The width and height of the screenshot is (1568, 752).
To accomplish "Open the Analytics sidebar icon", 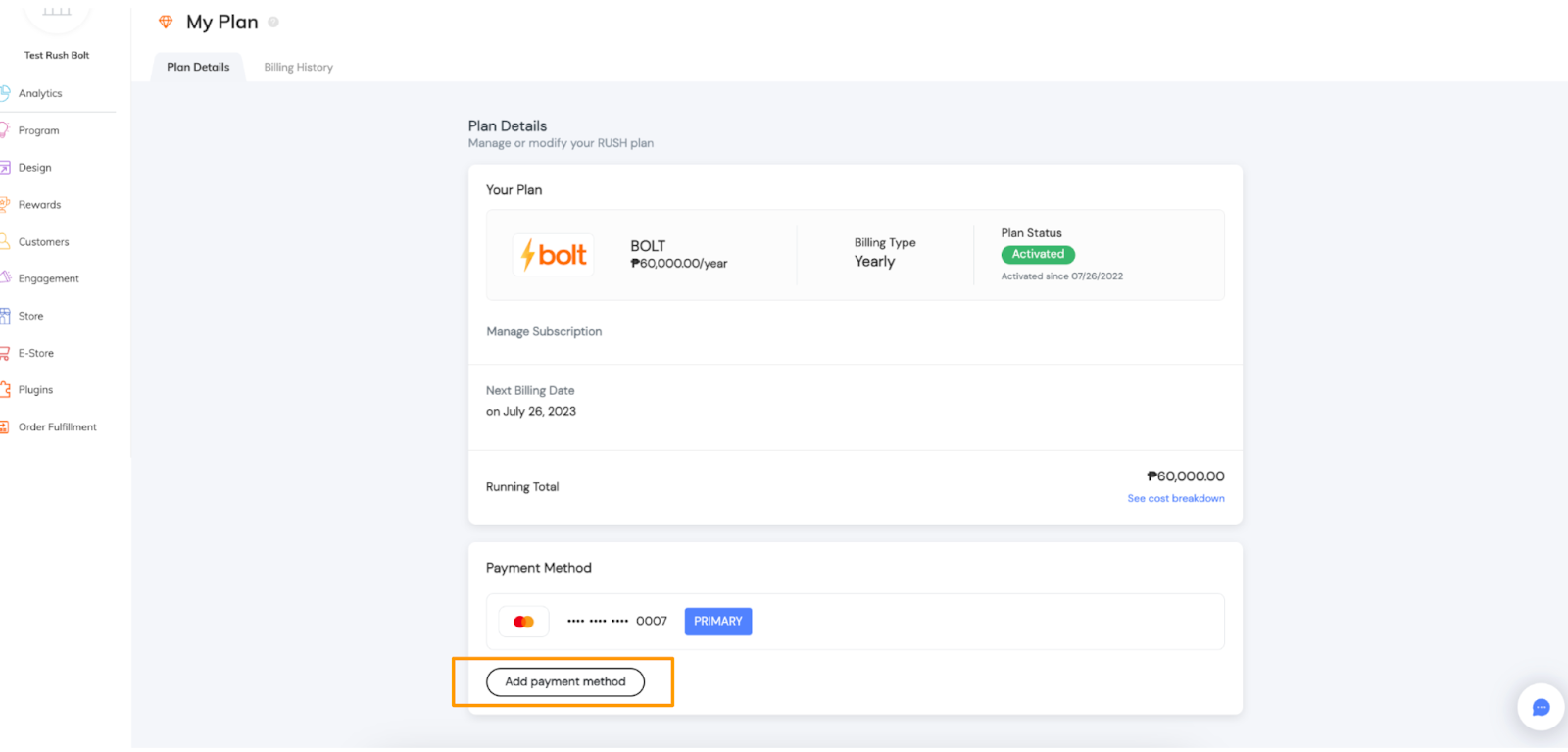I will (5, 93).
